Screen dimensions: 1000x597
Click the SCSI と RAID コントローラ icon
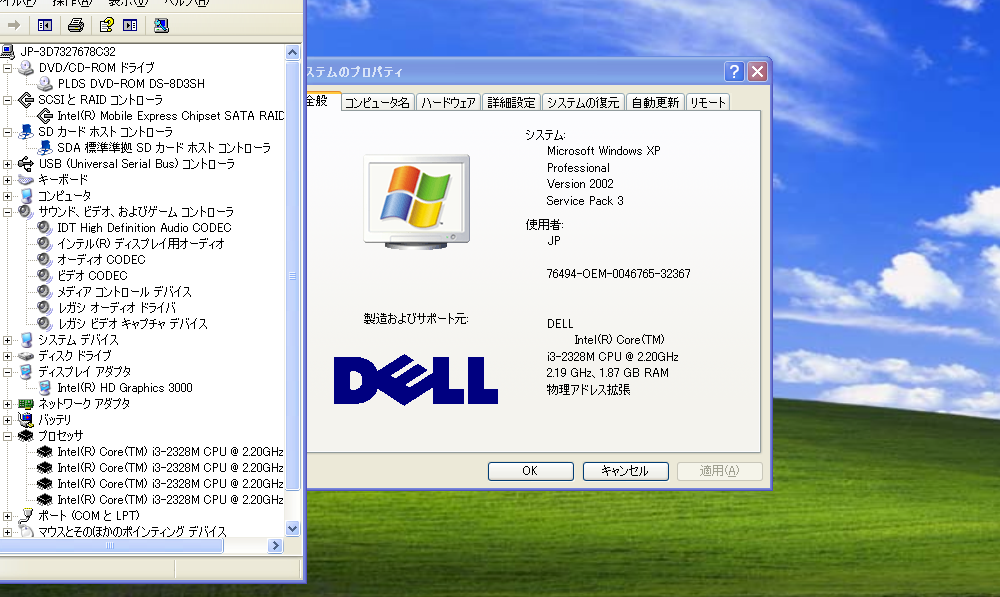pyautogui.click(x=26, y=100)
